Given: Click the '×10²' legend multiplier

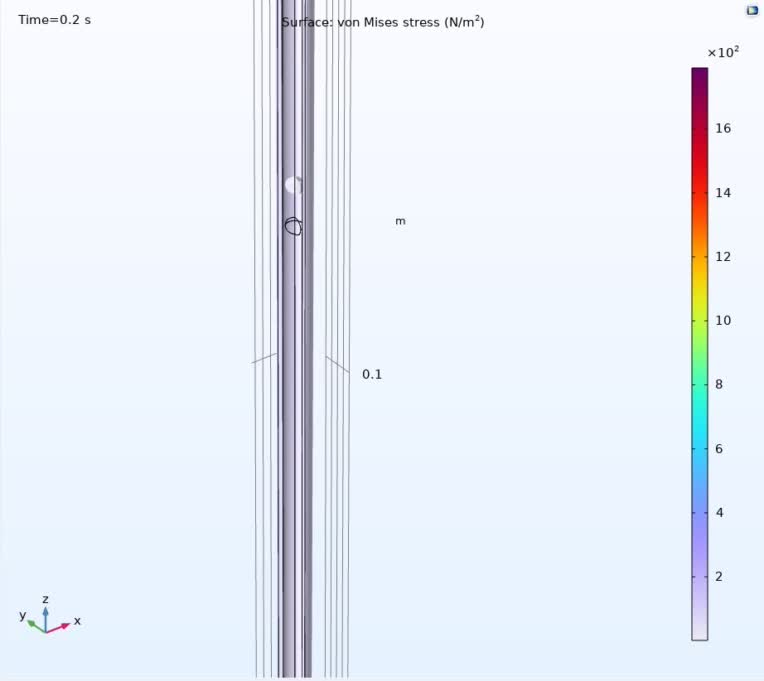Looking at the screenshot, I should [x=723, y=52].
